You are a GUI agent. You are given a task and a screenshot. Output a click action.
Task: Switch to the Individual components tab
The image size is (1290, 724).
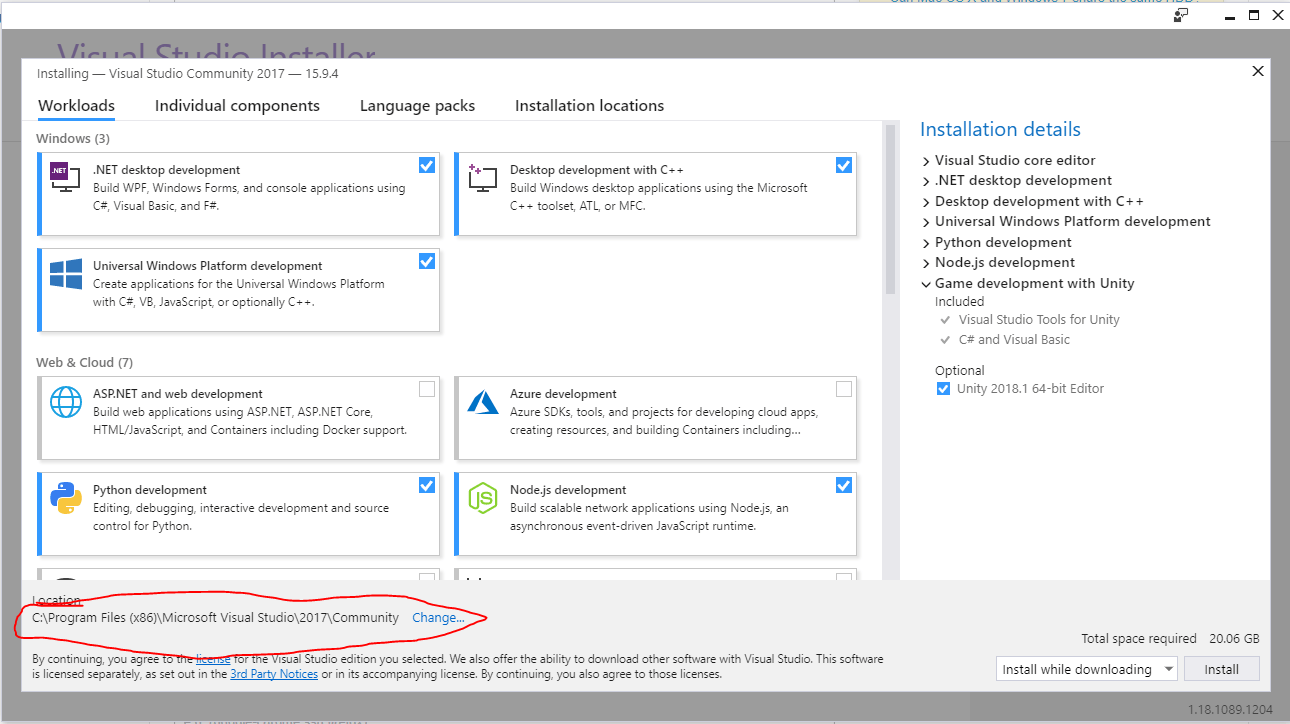237,105
